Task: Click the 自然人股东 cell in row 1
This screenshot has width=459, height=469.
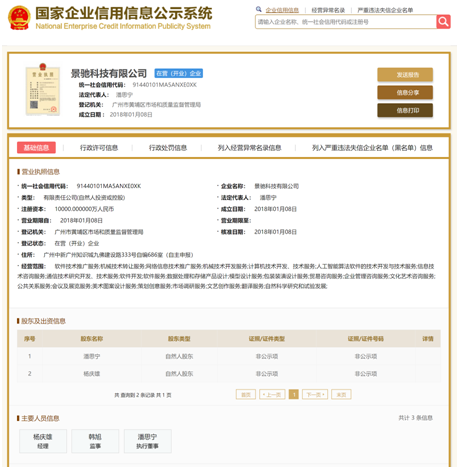Action: click(x=179, y=356)
